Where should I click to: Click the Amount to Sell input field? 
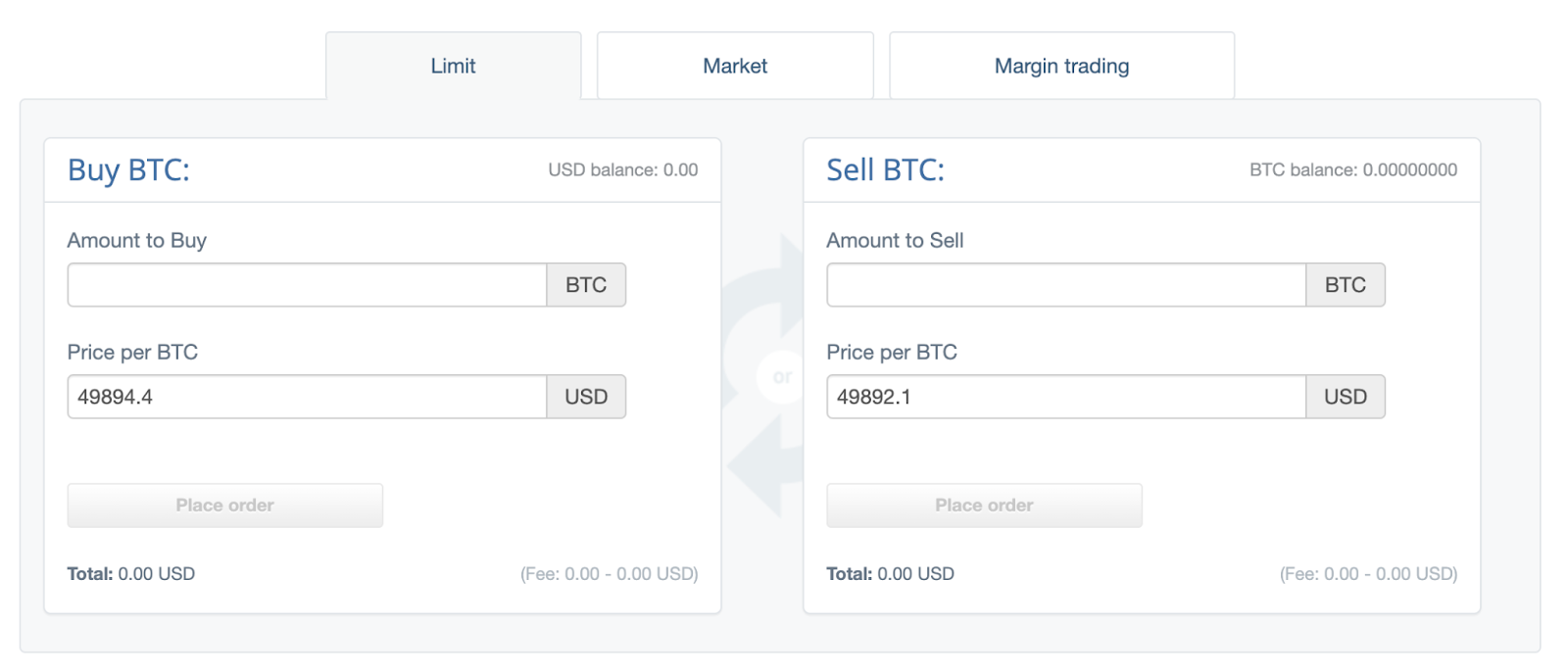pos(1066,285)
